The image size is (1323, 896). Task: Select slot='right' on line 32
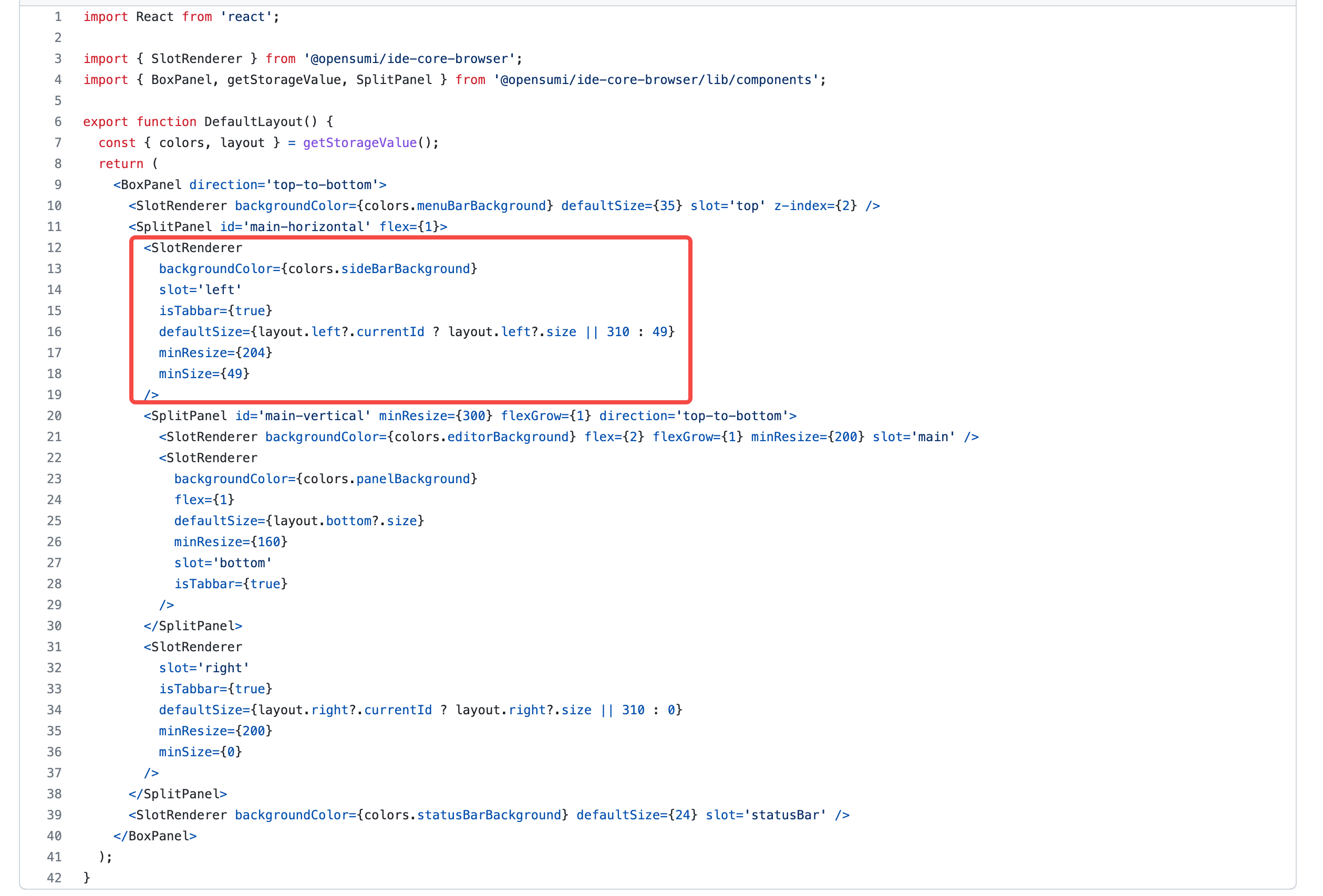pos(205,668)
